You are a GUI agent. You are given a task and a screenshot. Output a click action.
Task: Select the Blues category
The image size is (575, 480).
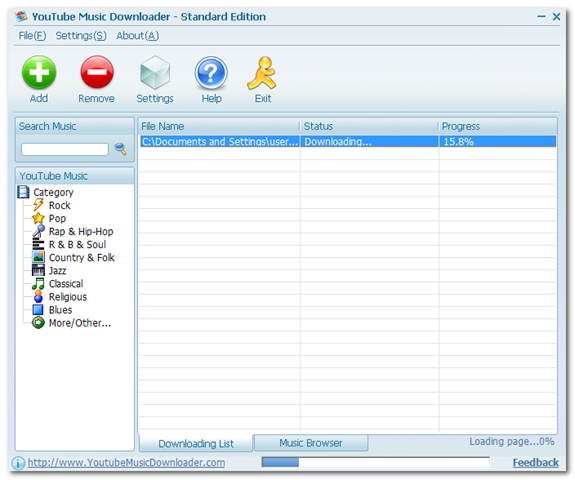click(61, 310)
